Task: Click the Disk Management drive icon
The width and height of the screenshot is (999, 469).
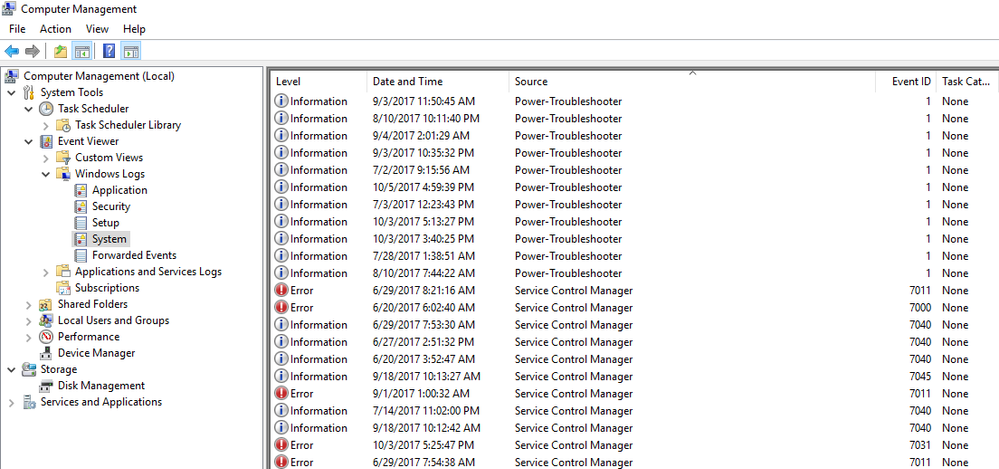Action: click(x=47, y=386)
